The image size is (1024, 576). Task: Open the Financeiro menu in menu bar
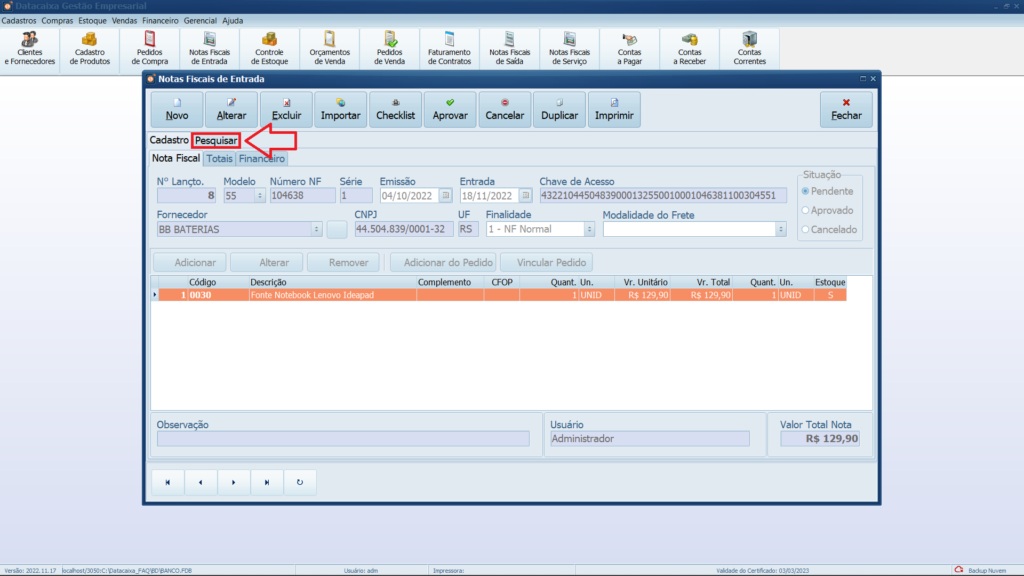pos(160,20)
